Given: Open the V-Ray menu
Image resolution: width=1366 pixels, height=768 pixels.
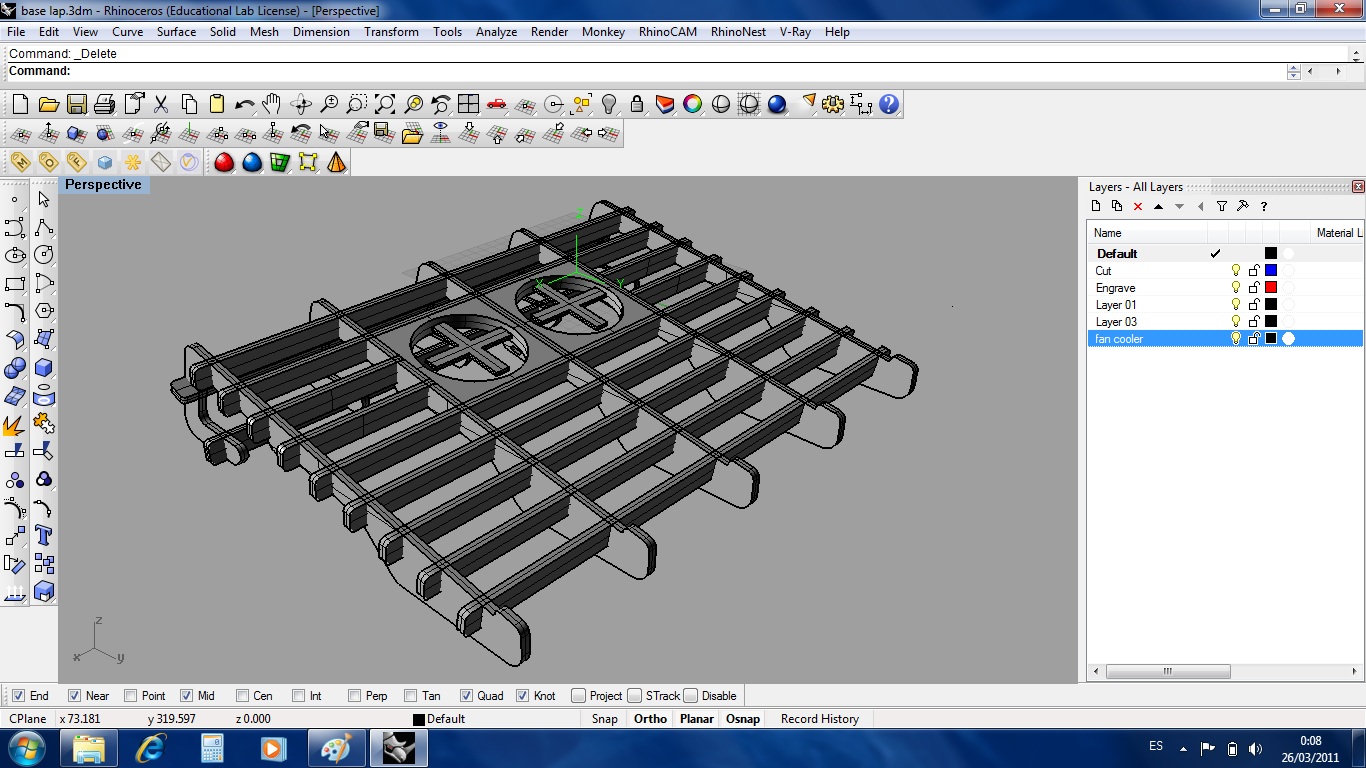Looking at the screenshot, I should coord(795,32).
